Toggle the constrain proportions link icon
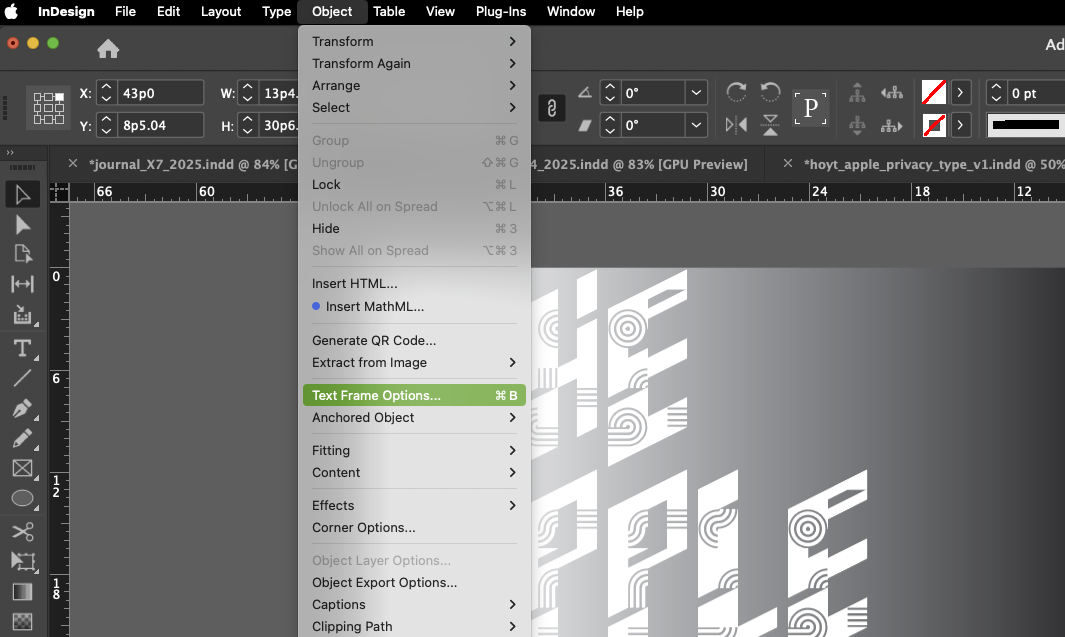The height and width of the screenshot is (637, 1065). pos(551,108)
